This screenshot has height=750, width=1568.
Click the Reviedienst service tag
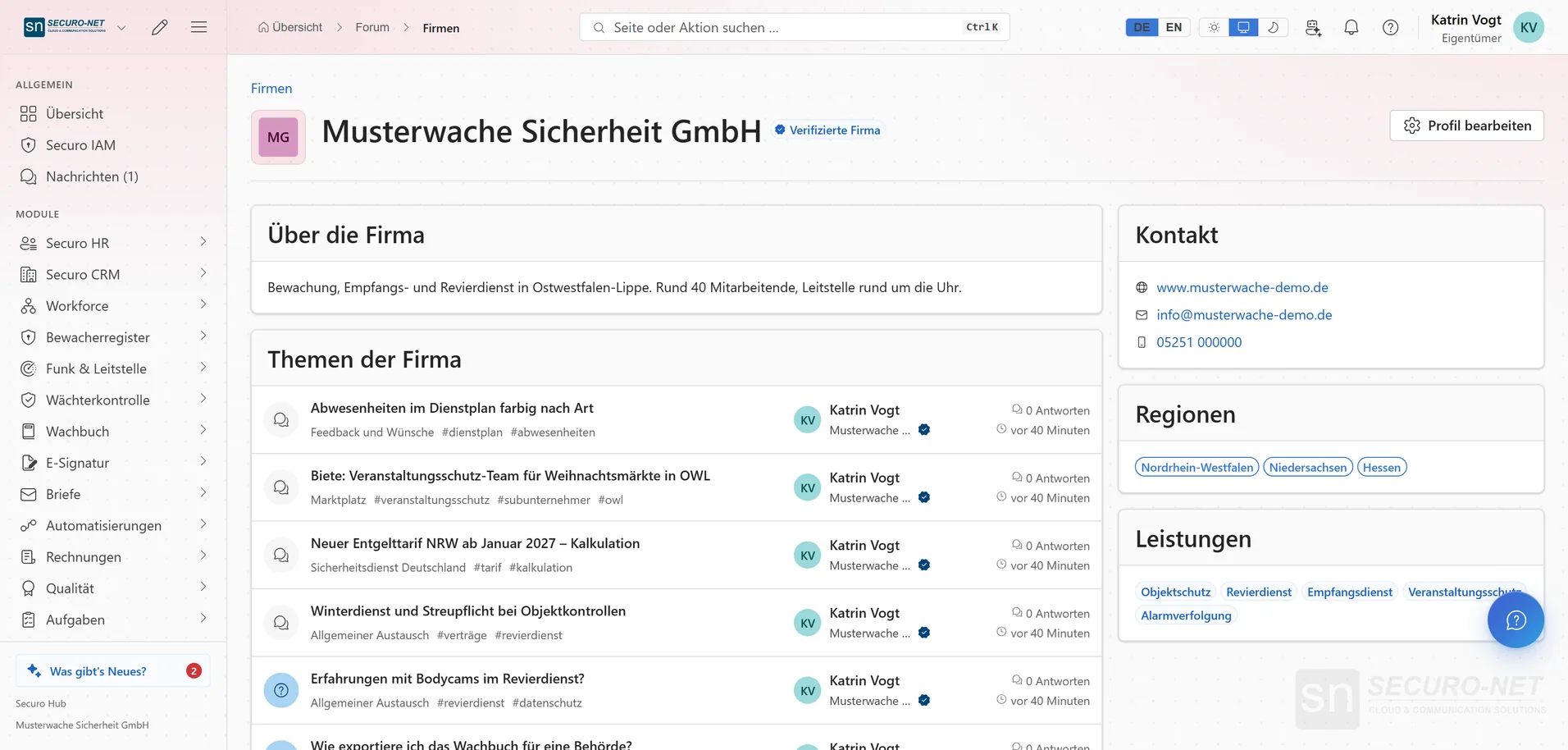(x=1259, y=592)
